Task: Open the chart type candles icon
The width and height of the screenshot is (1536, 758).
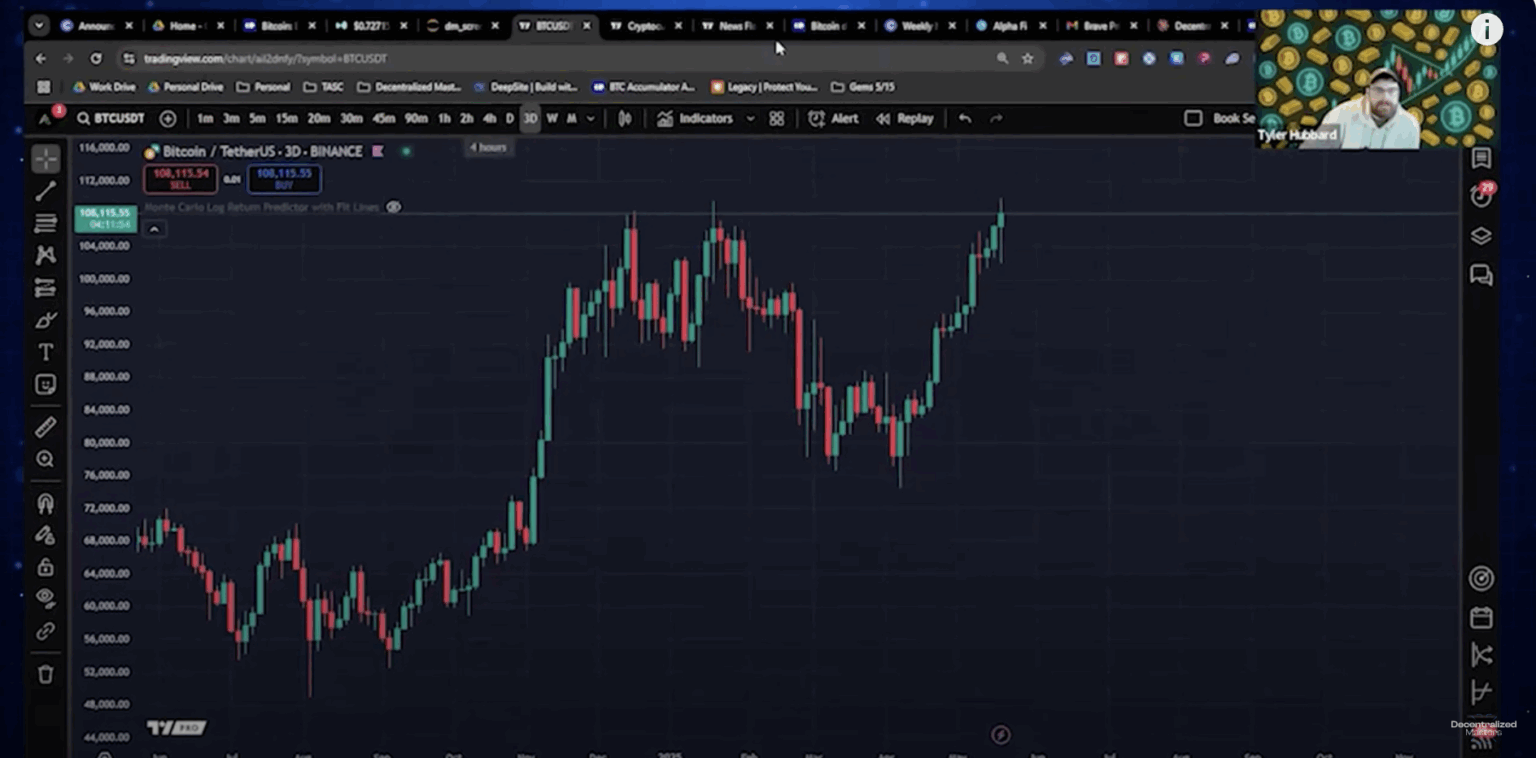Action: (x=625, y=118)
